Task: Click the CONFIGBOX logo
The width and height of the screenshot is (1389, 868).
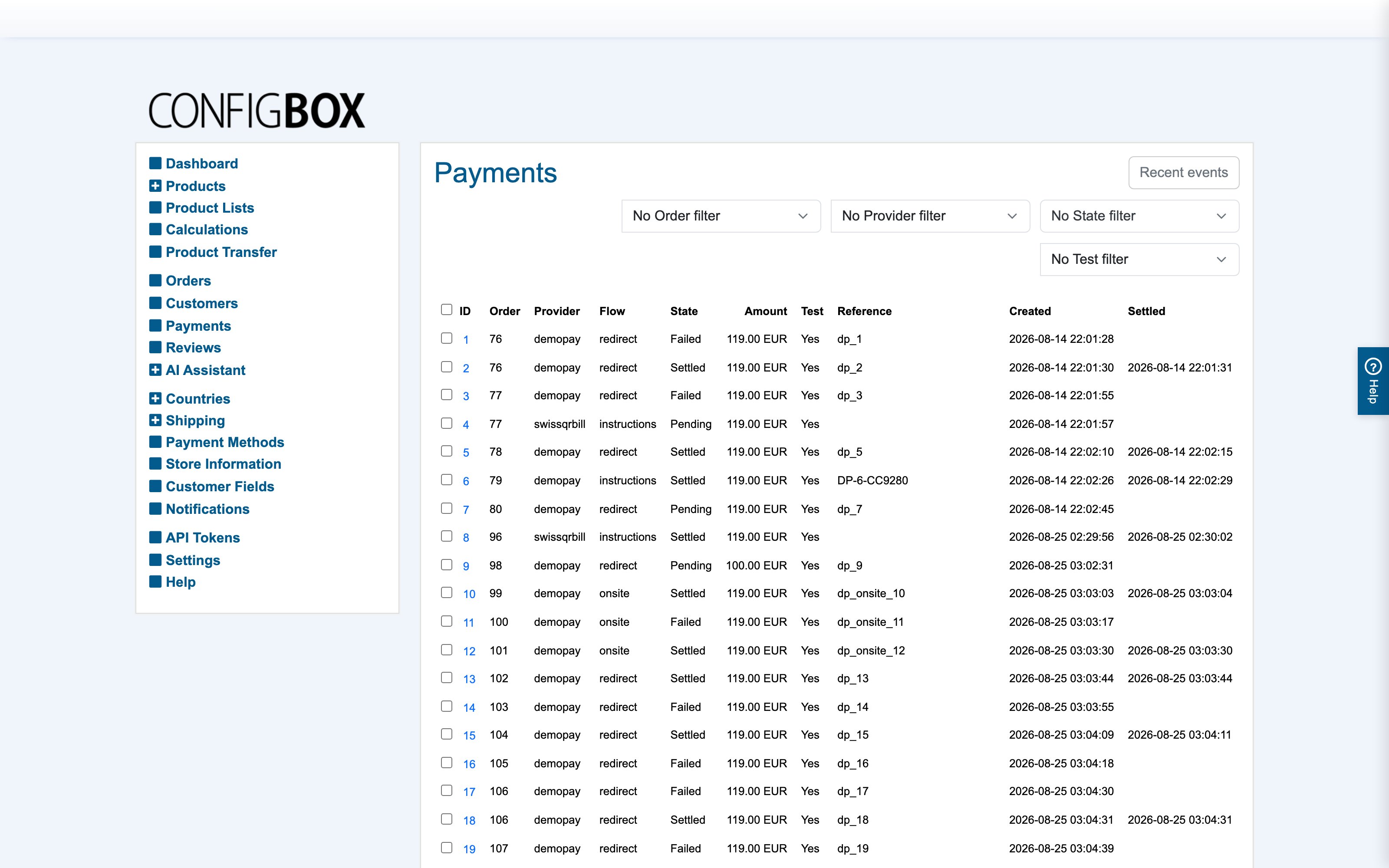Action: click(x=257, y=110)
